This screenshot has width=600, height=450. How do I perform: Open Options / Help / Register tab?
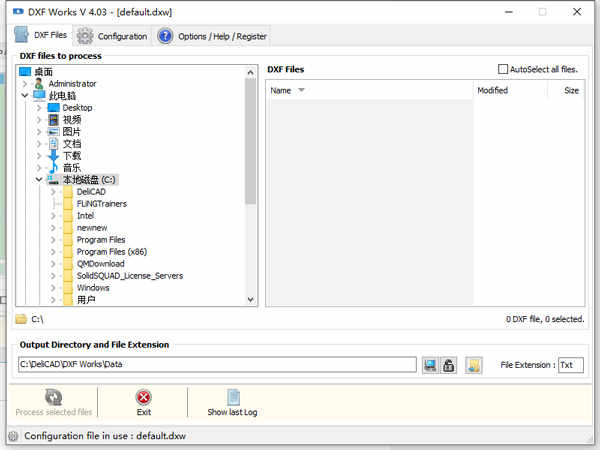pos(212,36)
